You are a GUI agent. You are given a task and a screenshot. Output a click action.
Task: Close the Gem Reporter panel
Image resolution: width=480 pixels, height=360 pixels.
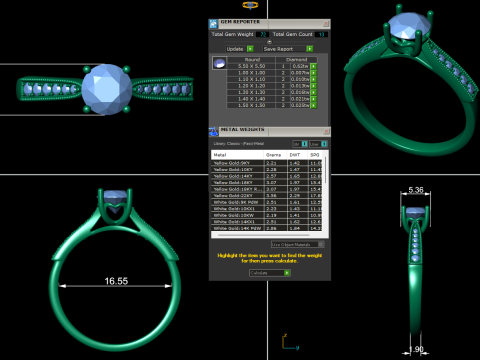pos(326,23)
